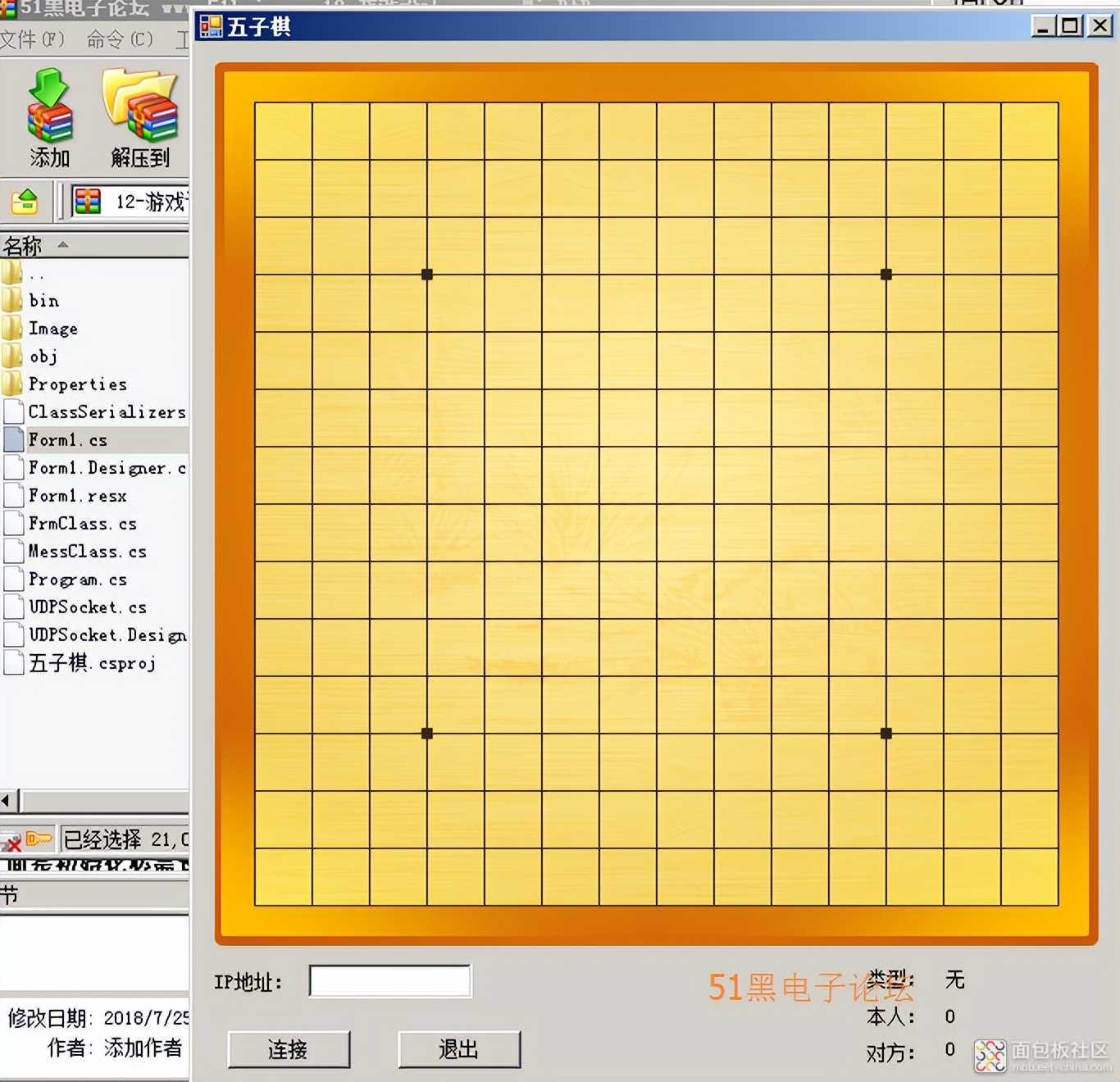The width and height of the screenshot is (1120, 1082).
Task: Select the Program.cs file name
Action: coord(78,580)
